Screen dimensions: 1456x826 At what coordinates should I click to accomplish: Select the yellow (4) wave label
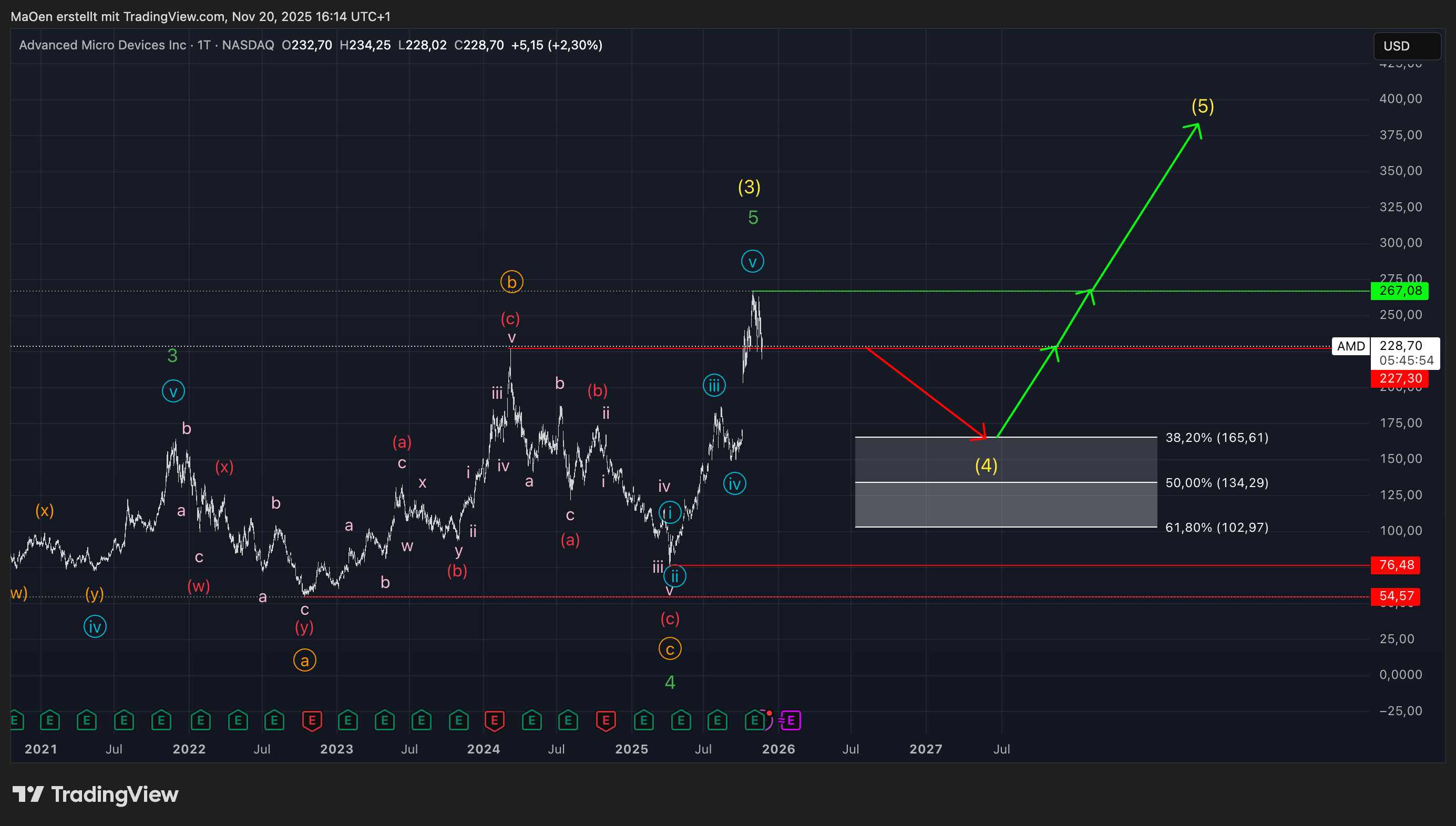(986, 466)
